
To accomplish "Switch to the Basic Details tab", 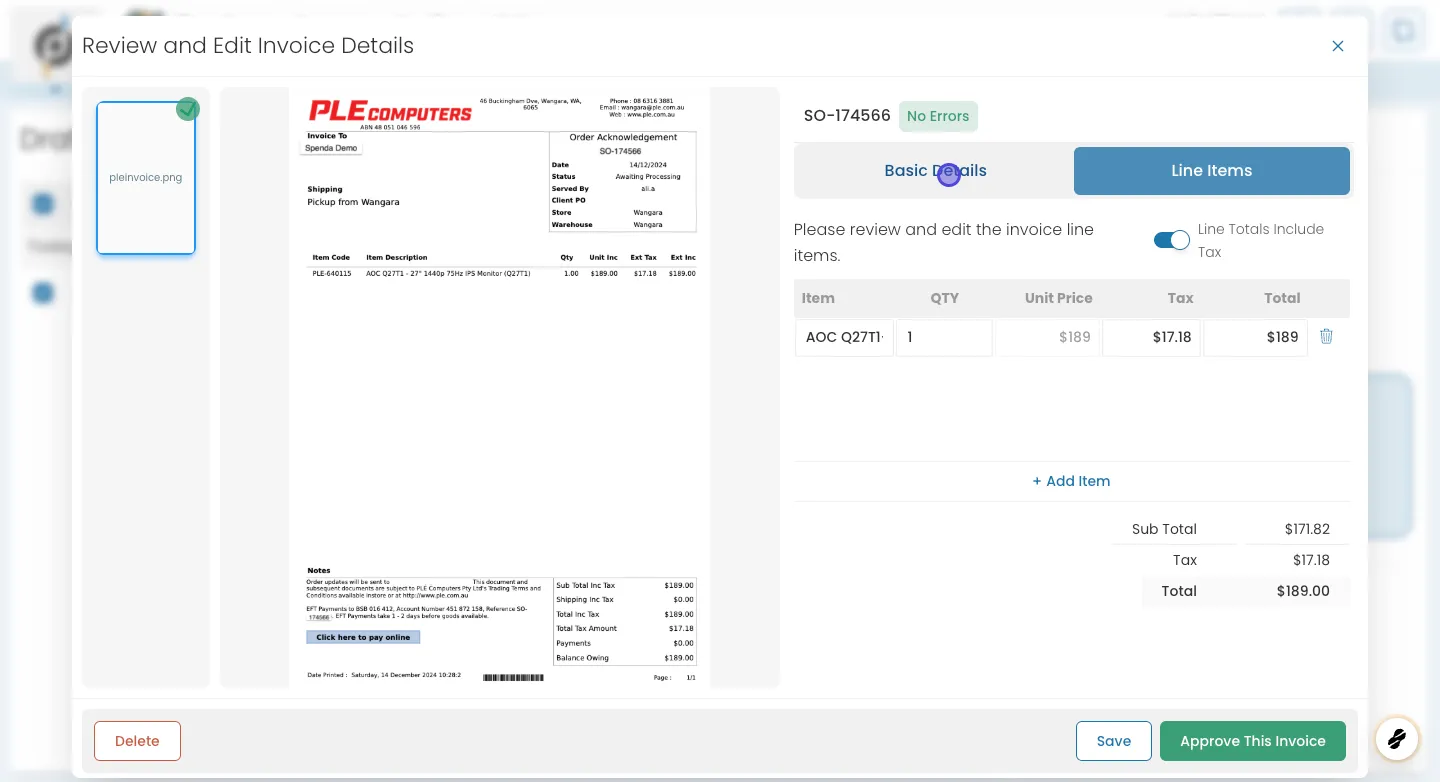I will [x=935, y=171].
